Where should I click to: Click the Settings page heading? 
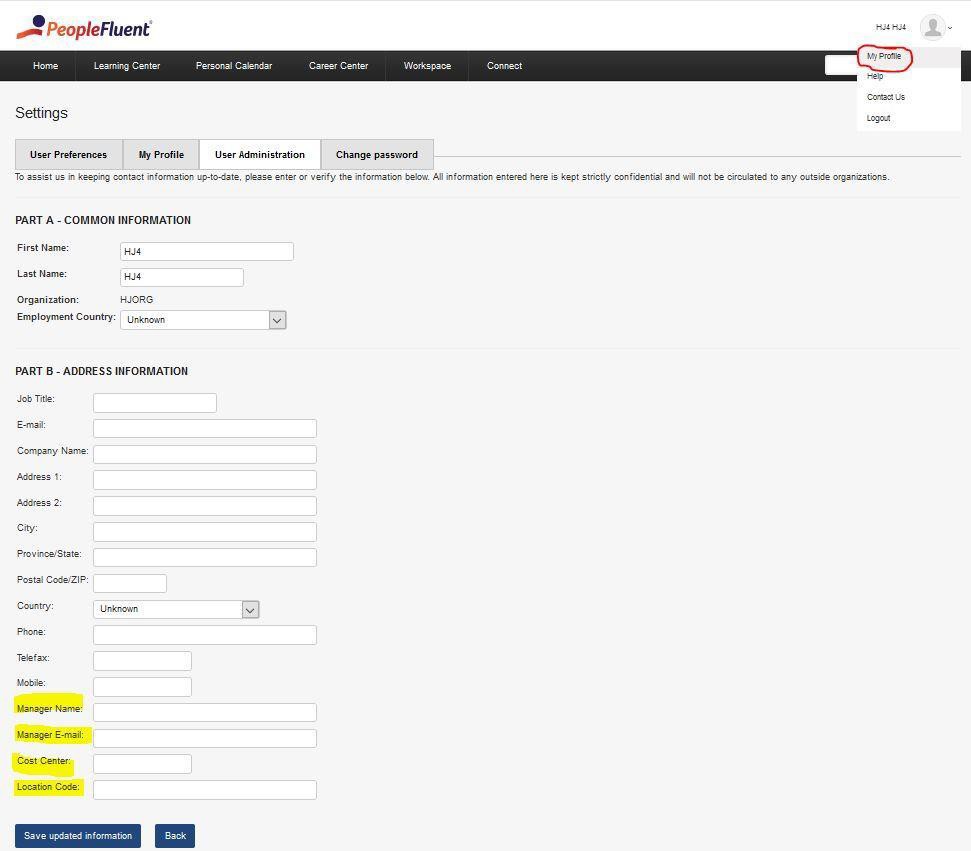coord(41,113)
